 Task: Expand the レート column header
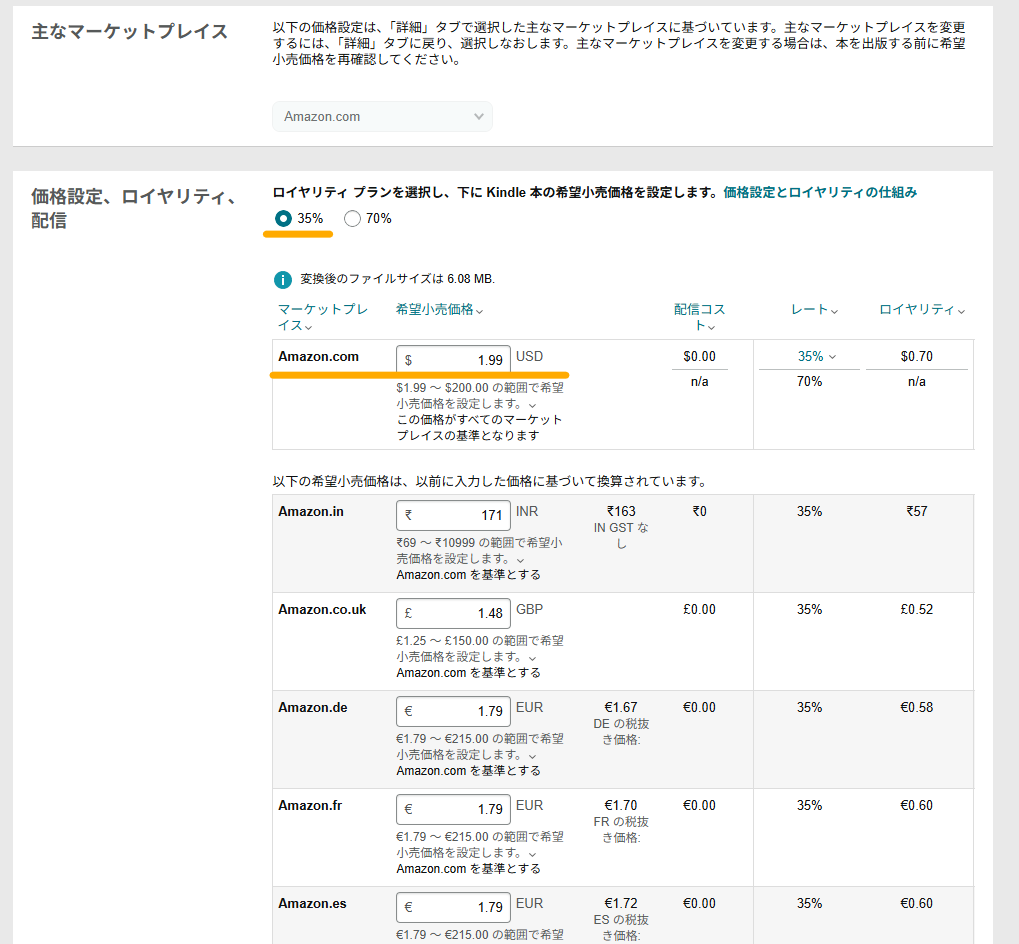(814, 310)
